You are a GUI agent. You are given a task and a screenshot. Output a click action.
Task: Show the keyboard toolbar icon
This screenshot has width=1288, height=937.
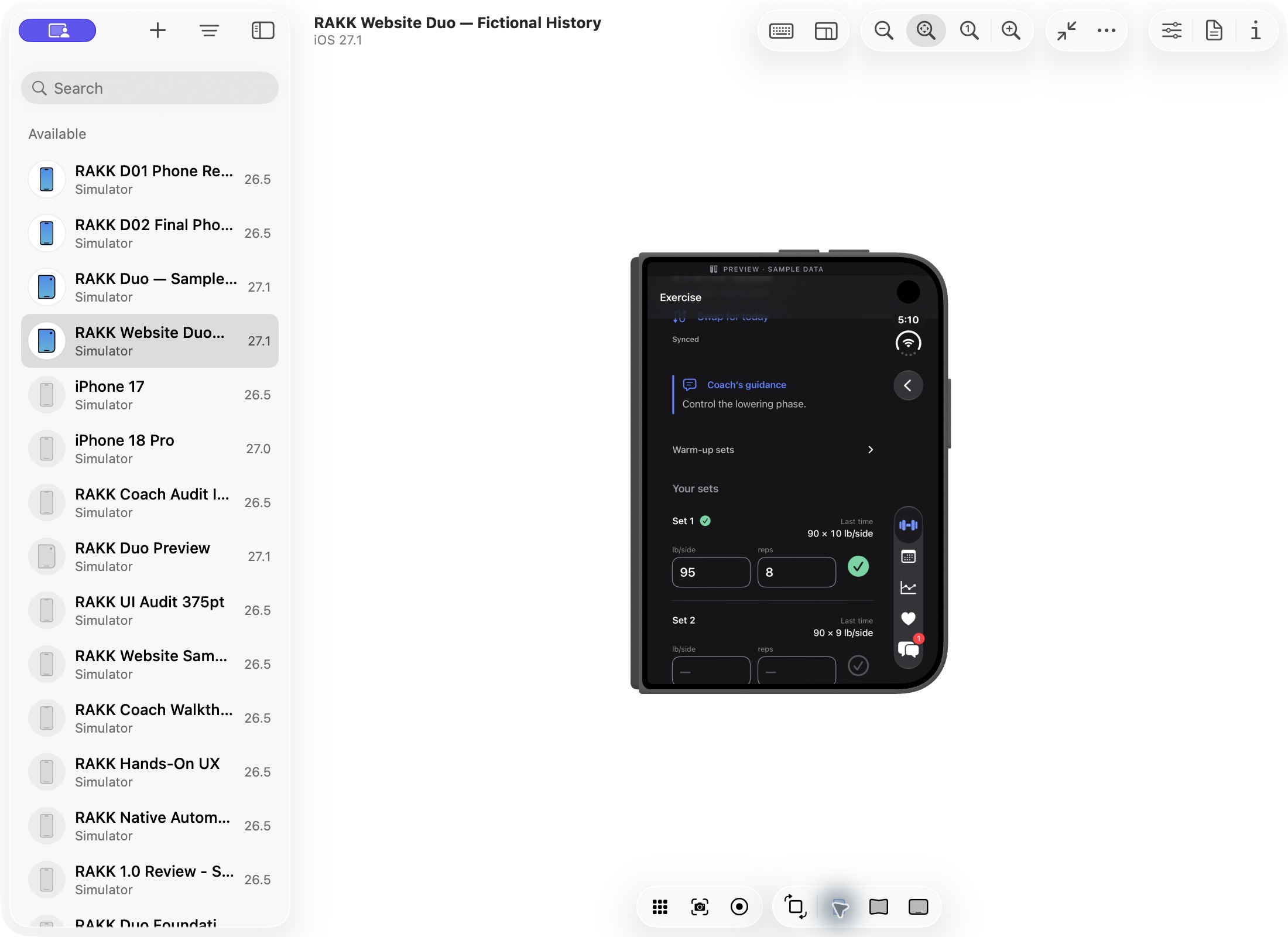point(782,30)
